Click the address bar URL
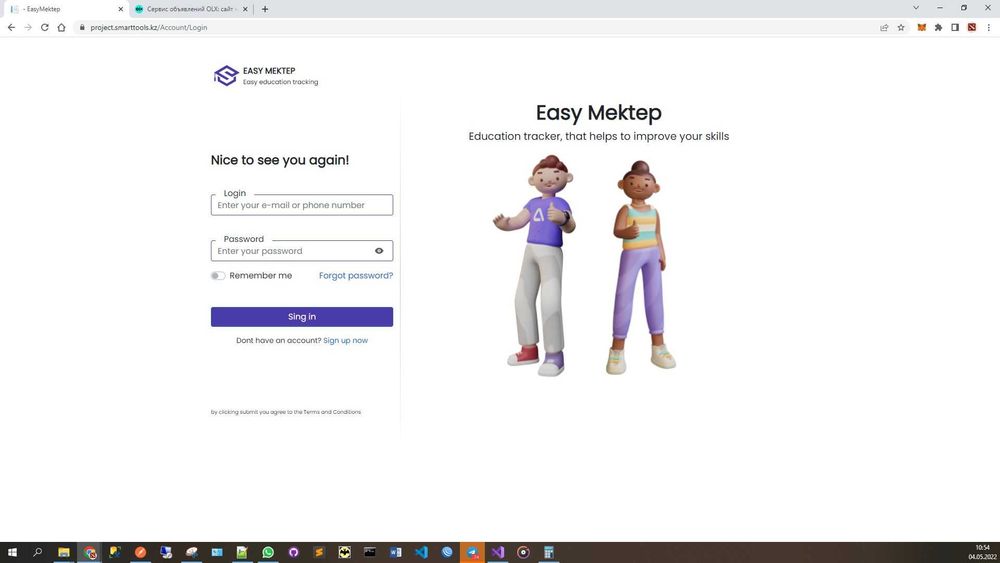The width and height of the screenshot is (1000, 563). point(149,27)
